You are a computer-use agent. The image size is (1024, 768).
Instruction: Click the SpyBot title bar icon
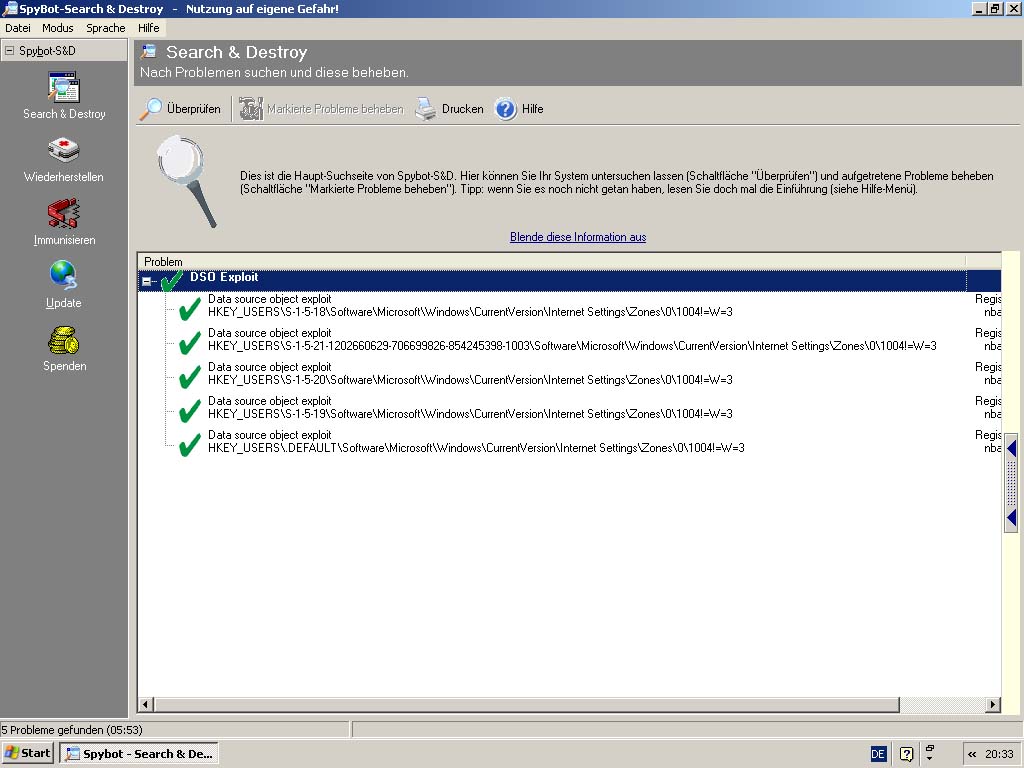pos(9,8)
